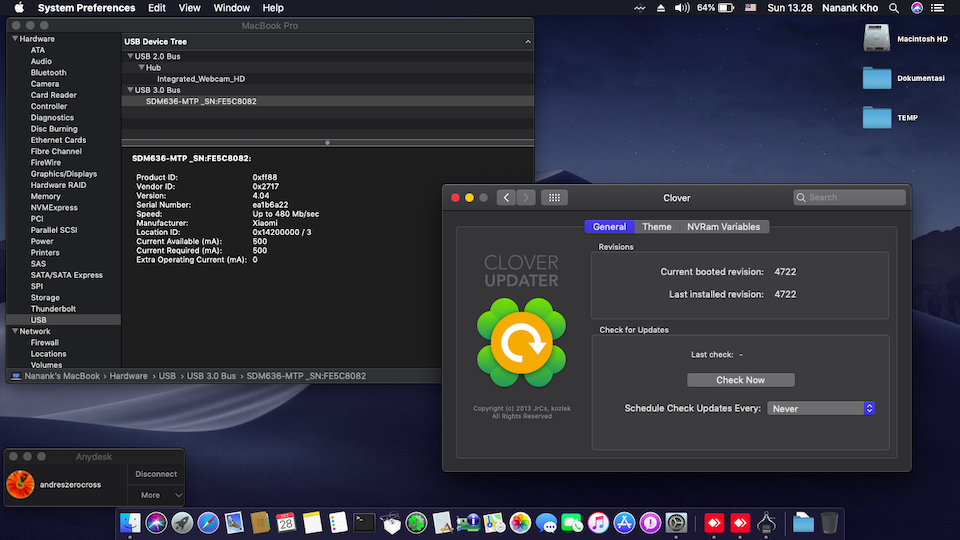The height and width of the screenshot is (540, 960).
Task: Open the Apple menu
Action: tap(19, 8)
